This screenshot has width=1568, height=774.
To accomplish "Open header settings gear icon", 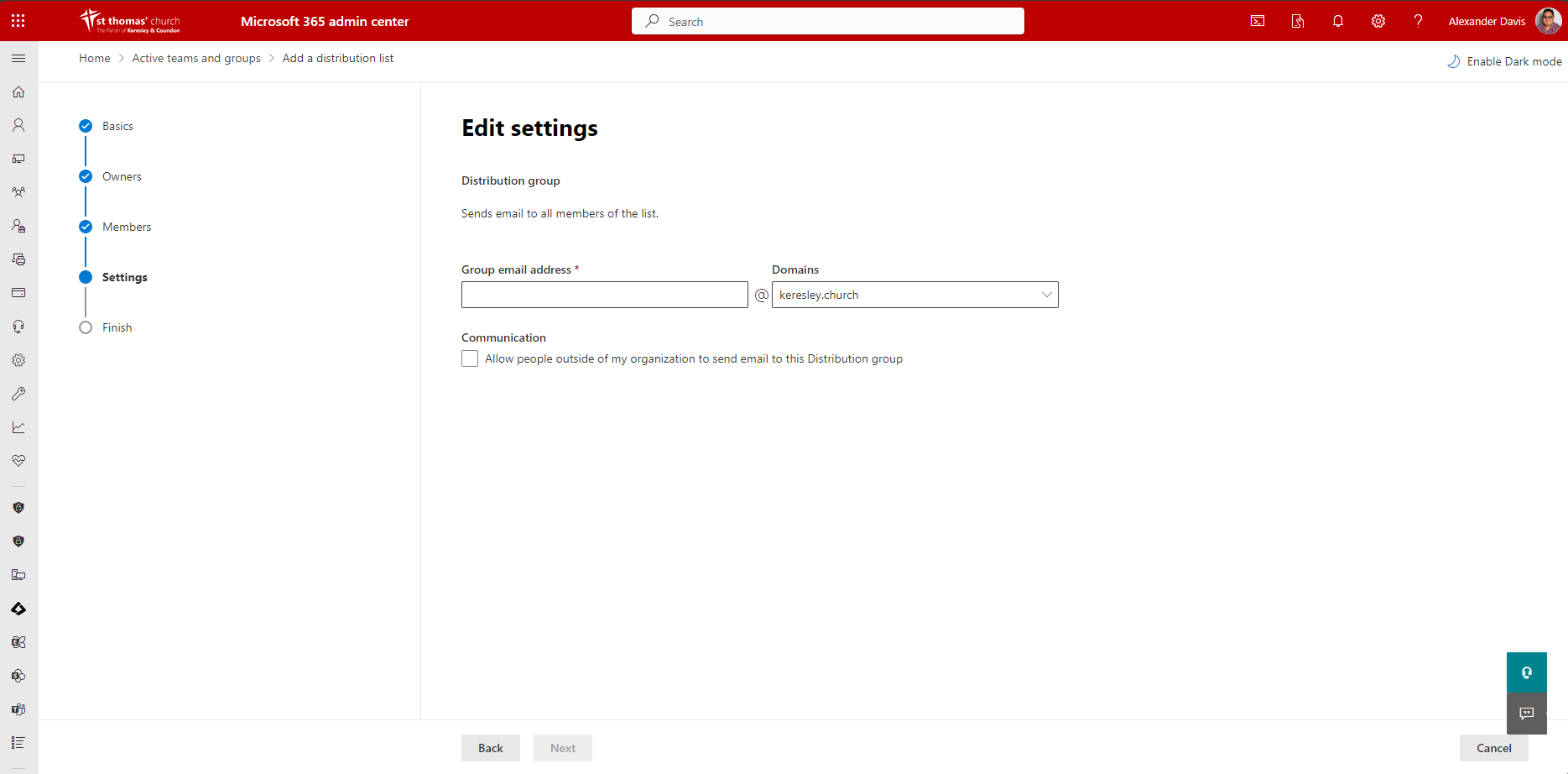I will [x=1378, y=21].
